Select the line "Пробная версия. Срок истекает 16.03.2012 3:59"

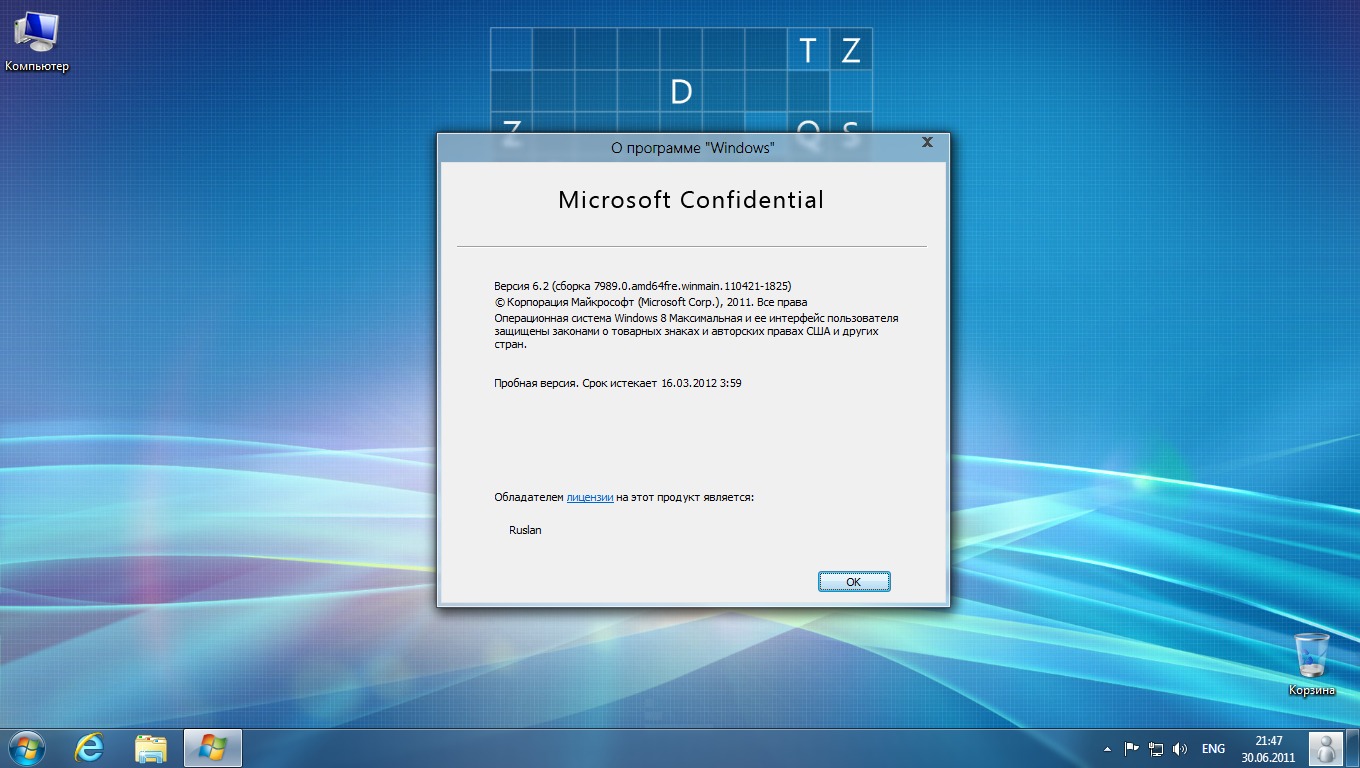click(618, 382)
